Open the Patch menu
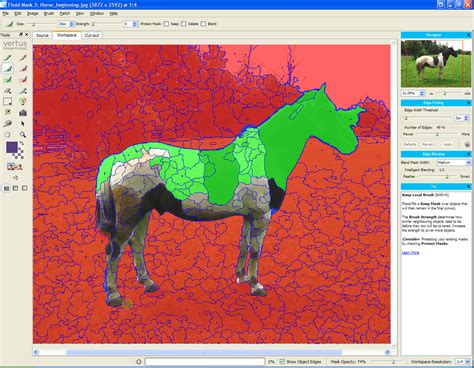 65,14
